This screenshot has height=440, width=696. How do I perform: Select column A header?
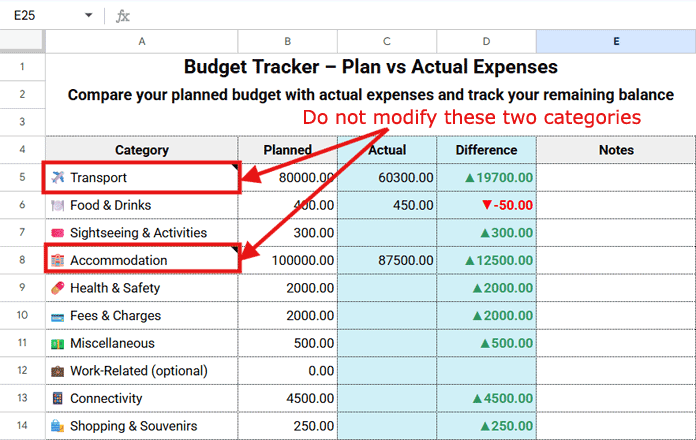(142, 41)
